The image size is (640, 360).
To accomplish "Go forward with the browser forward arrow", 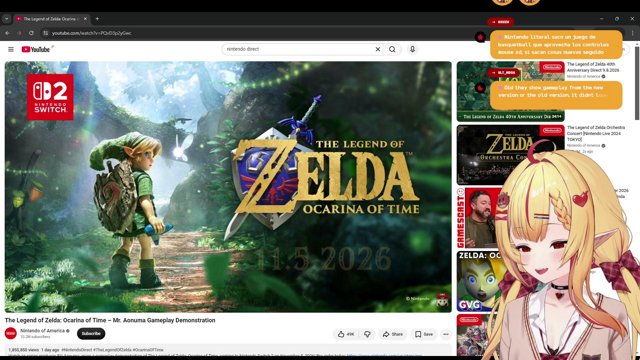I will tap(19, 33).
